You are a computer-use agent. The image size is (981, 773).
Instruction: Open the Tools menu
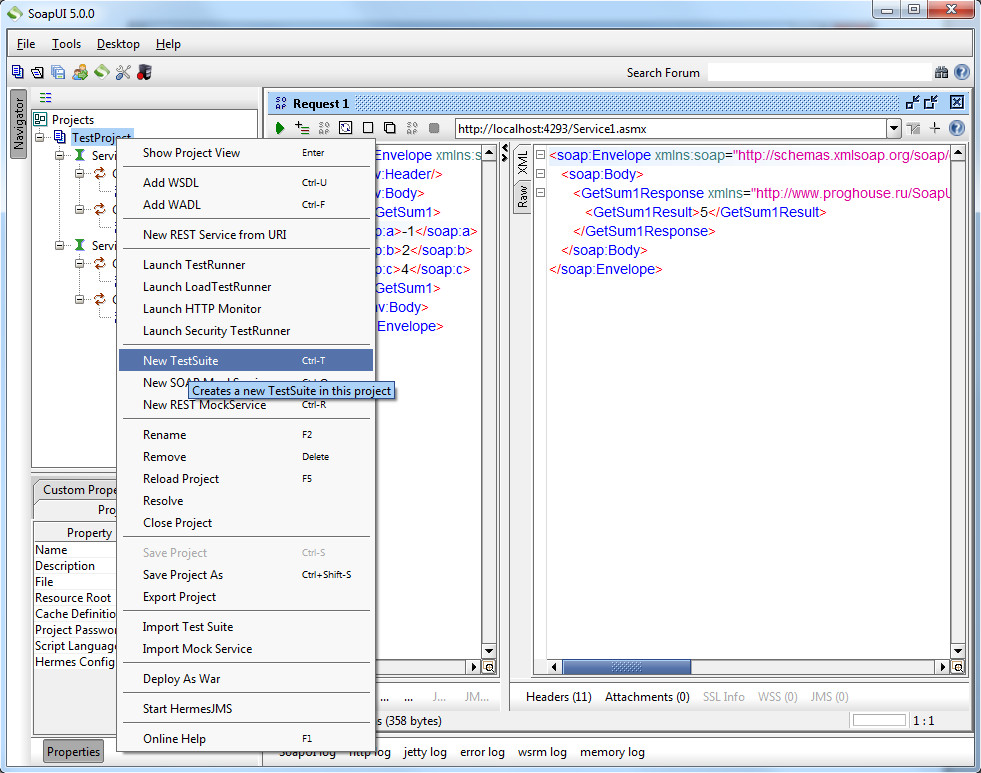[66, 44]
